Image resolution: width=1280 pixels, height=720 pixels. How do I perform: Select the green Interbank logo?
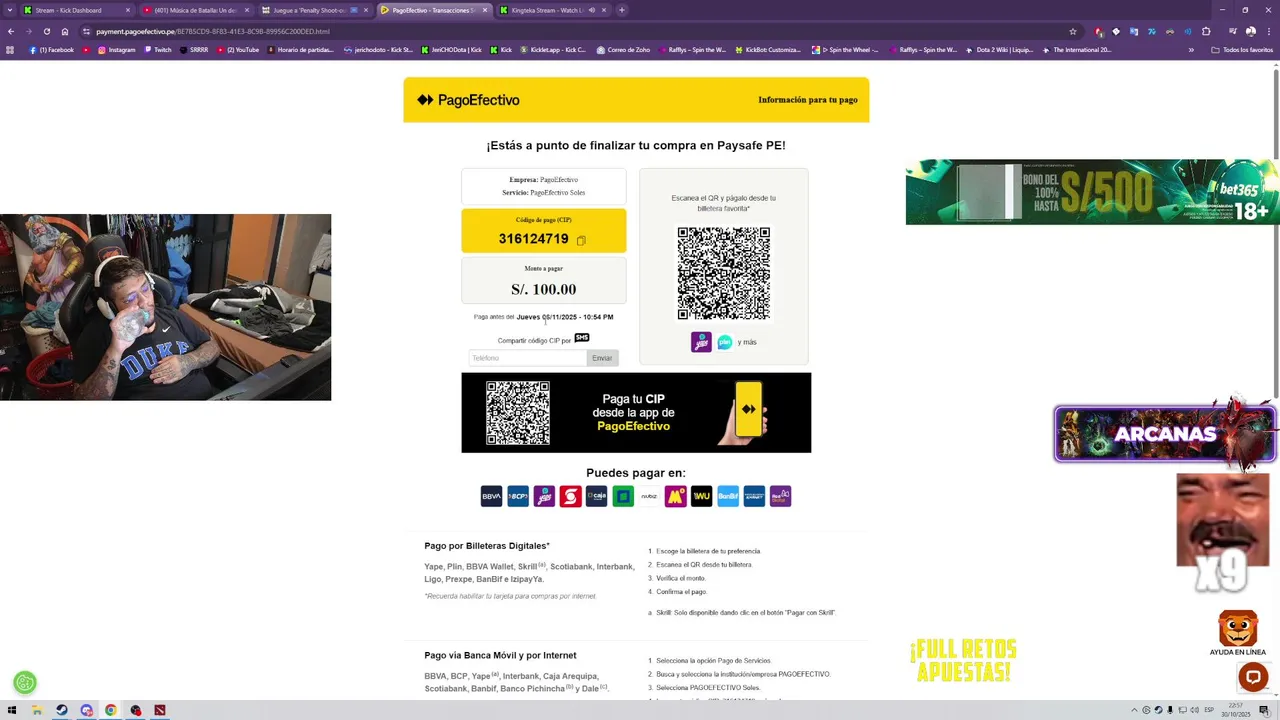click(623, 496)
